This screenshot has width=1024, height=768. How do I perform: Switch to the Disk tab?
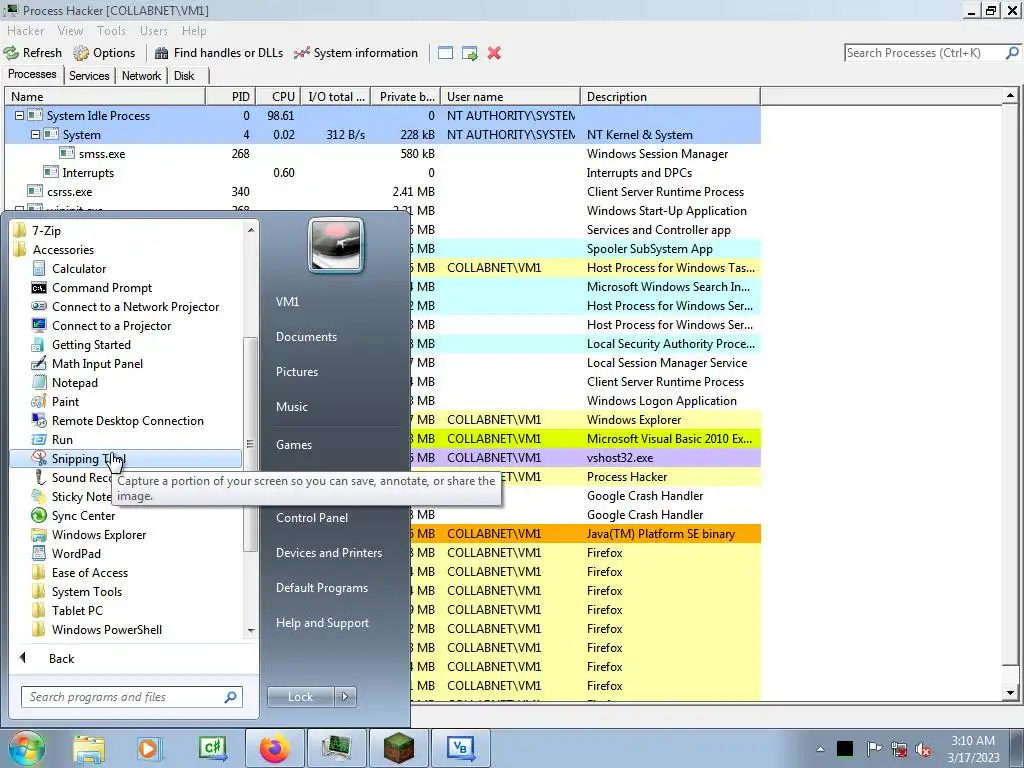(184, 76)
